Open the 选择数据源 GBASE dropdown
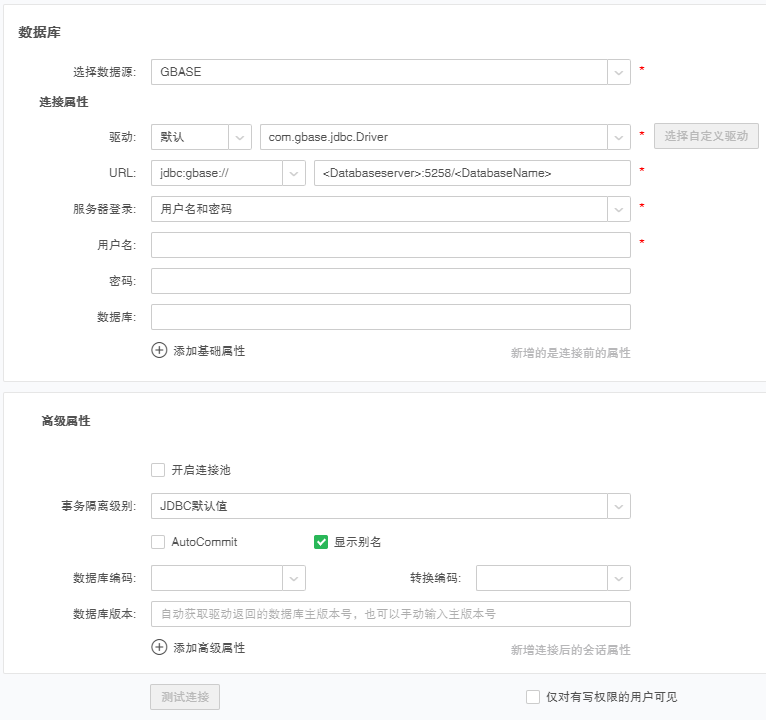The image size is (766, 720). tap(619, 72)
